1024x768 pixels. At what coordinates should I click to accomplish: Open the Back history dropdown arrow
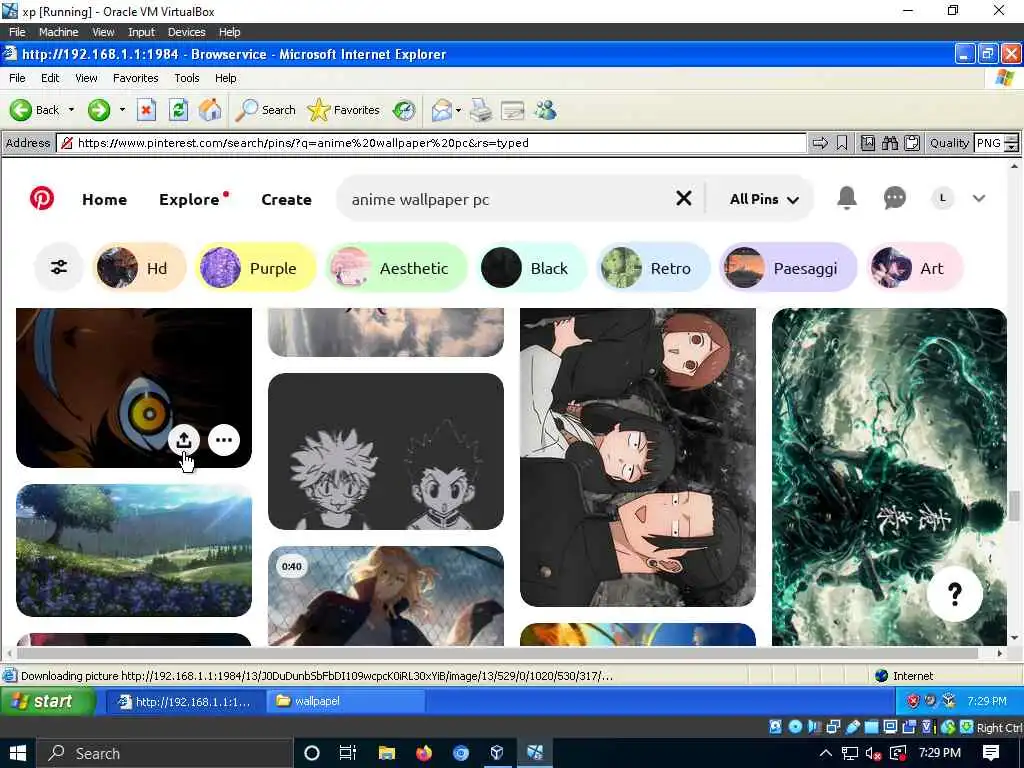click(71, 110)
